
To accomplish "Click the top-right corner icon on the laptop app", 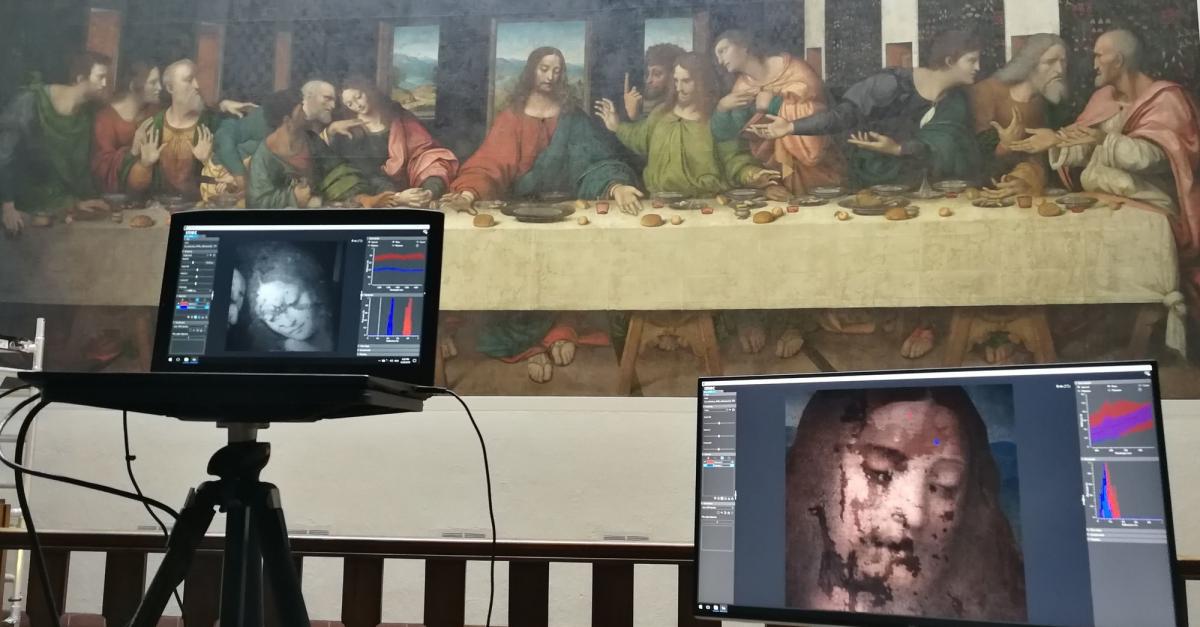I will coord(425,232).
